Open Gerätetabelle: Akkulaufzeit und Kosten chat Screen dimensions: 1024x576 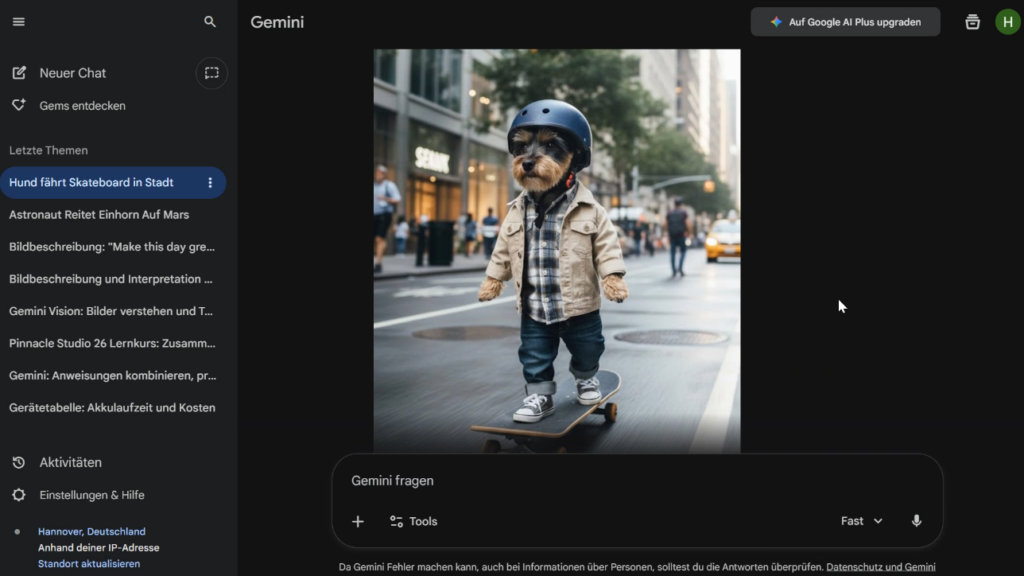coord(111,408)
